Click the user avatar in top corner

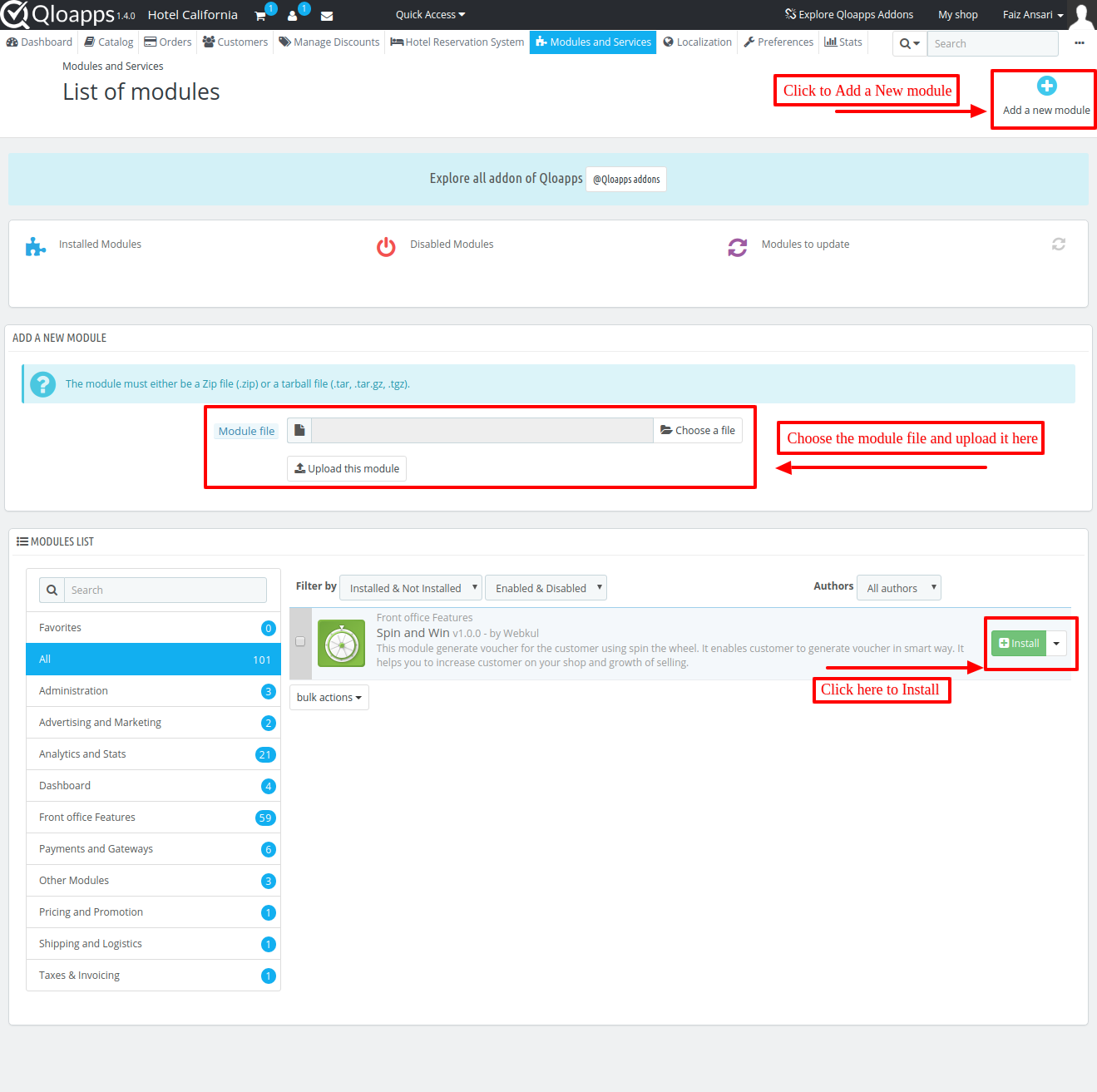[1081, 15]
